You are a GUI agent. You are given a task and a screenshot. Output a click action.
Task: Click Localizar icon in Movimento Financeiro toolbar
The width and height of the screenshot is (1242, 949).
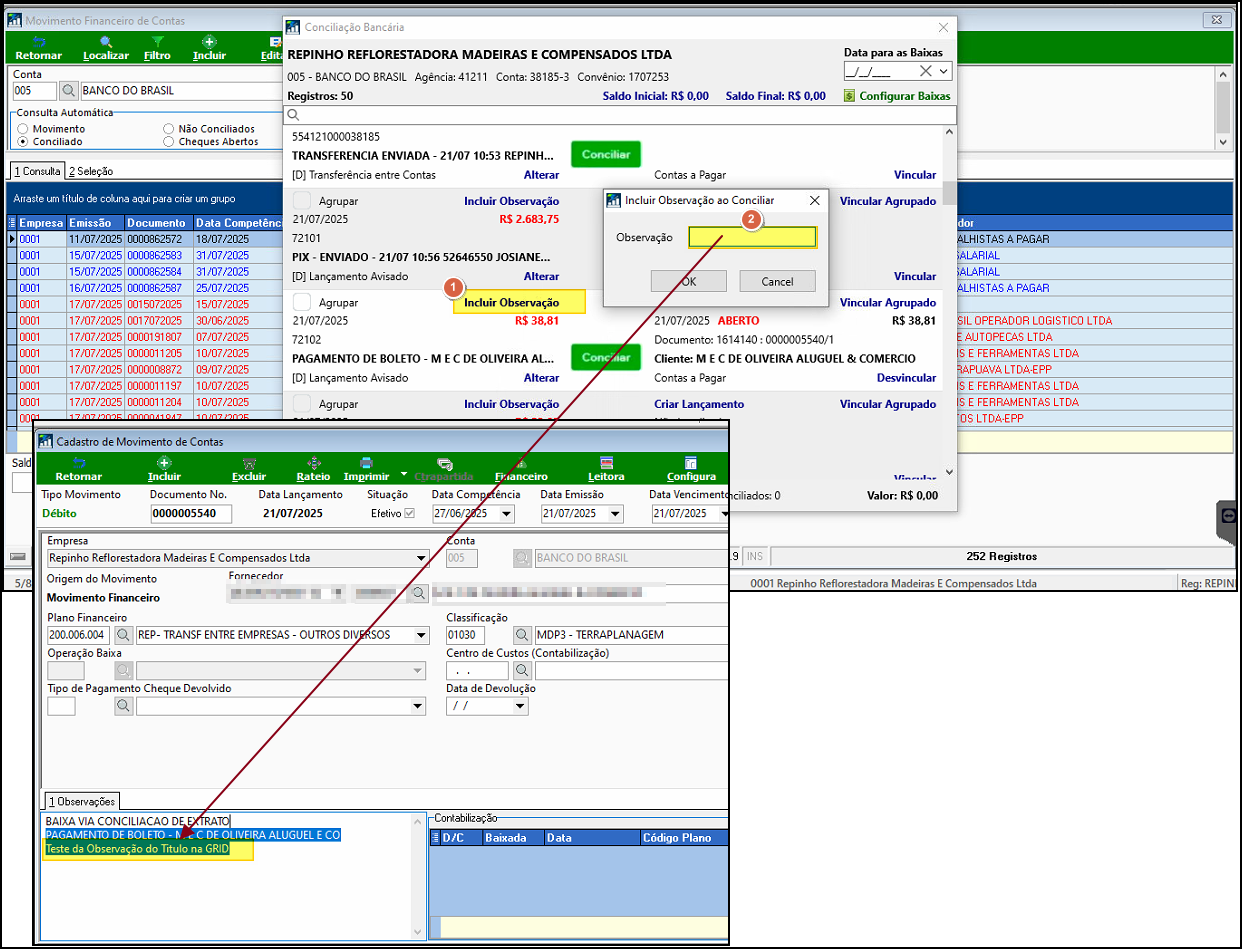tap(106, 42)
